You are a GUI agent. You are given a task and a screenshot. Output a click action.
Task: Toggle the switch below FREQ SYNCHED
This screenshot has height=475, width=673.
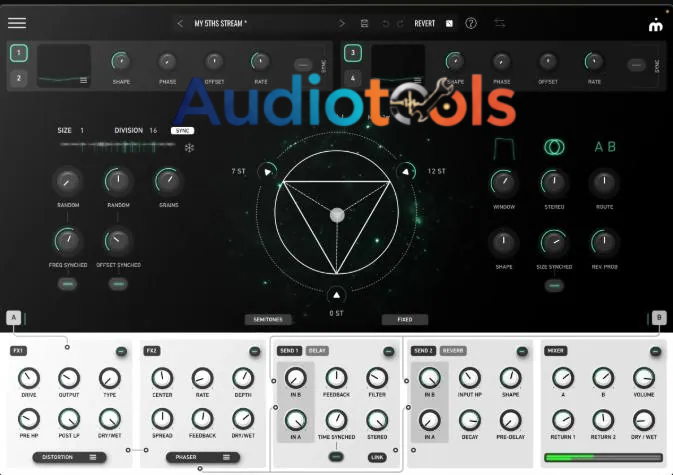point(68,284)
